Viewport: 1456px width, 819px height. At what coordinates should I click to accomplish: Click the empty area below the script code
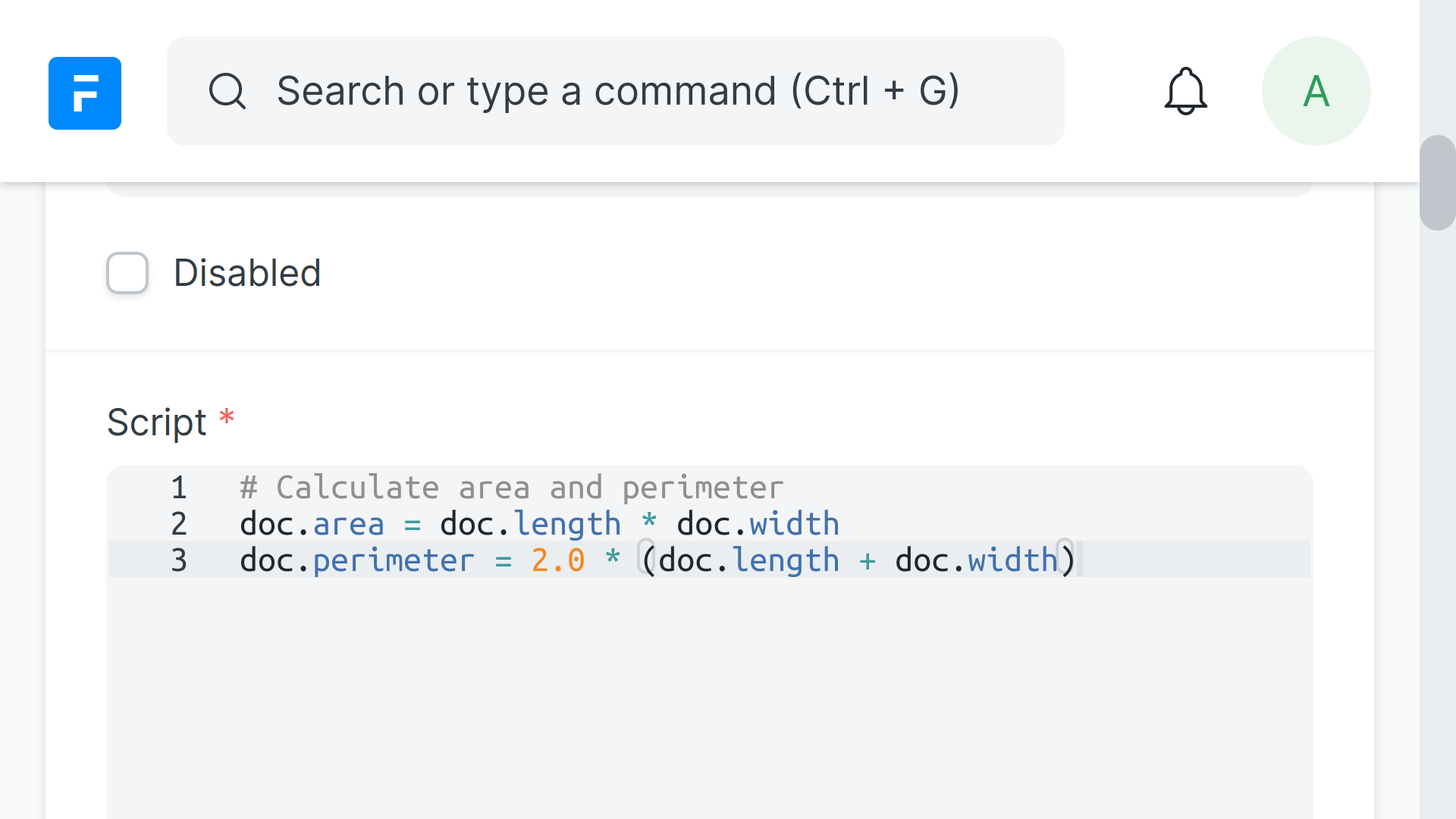coord(710,698)
